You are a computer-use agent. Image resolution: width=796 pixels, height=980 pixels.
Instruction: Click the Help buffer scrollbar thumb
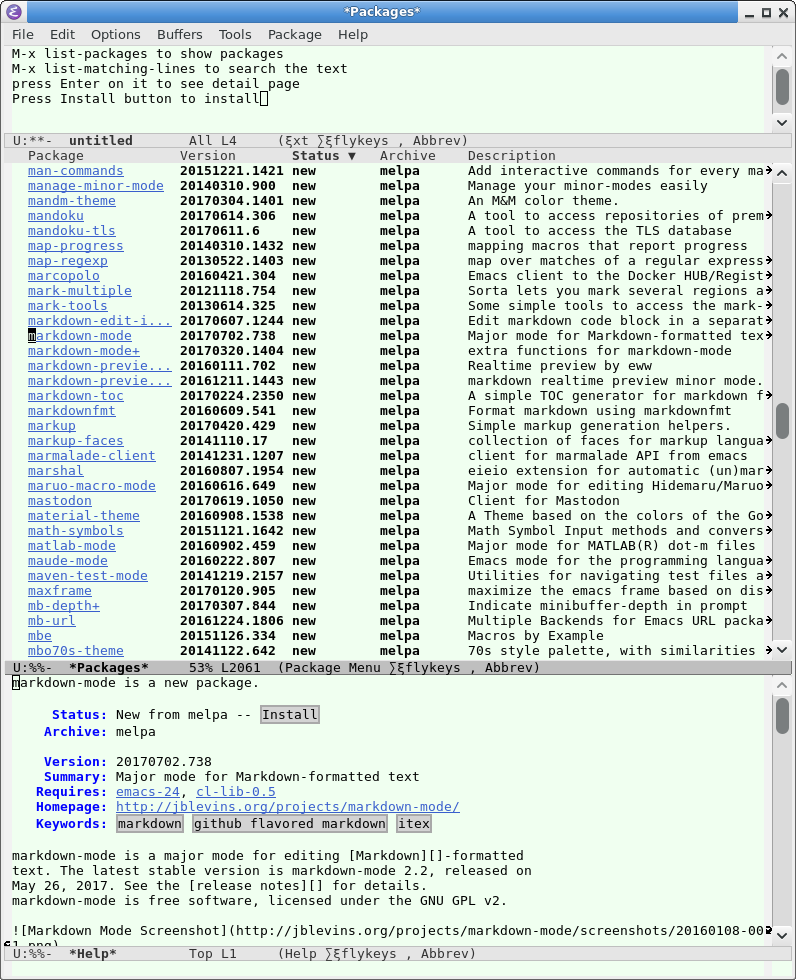(x=782, y=716)
